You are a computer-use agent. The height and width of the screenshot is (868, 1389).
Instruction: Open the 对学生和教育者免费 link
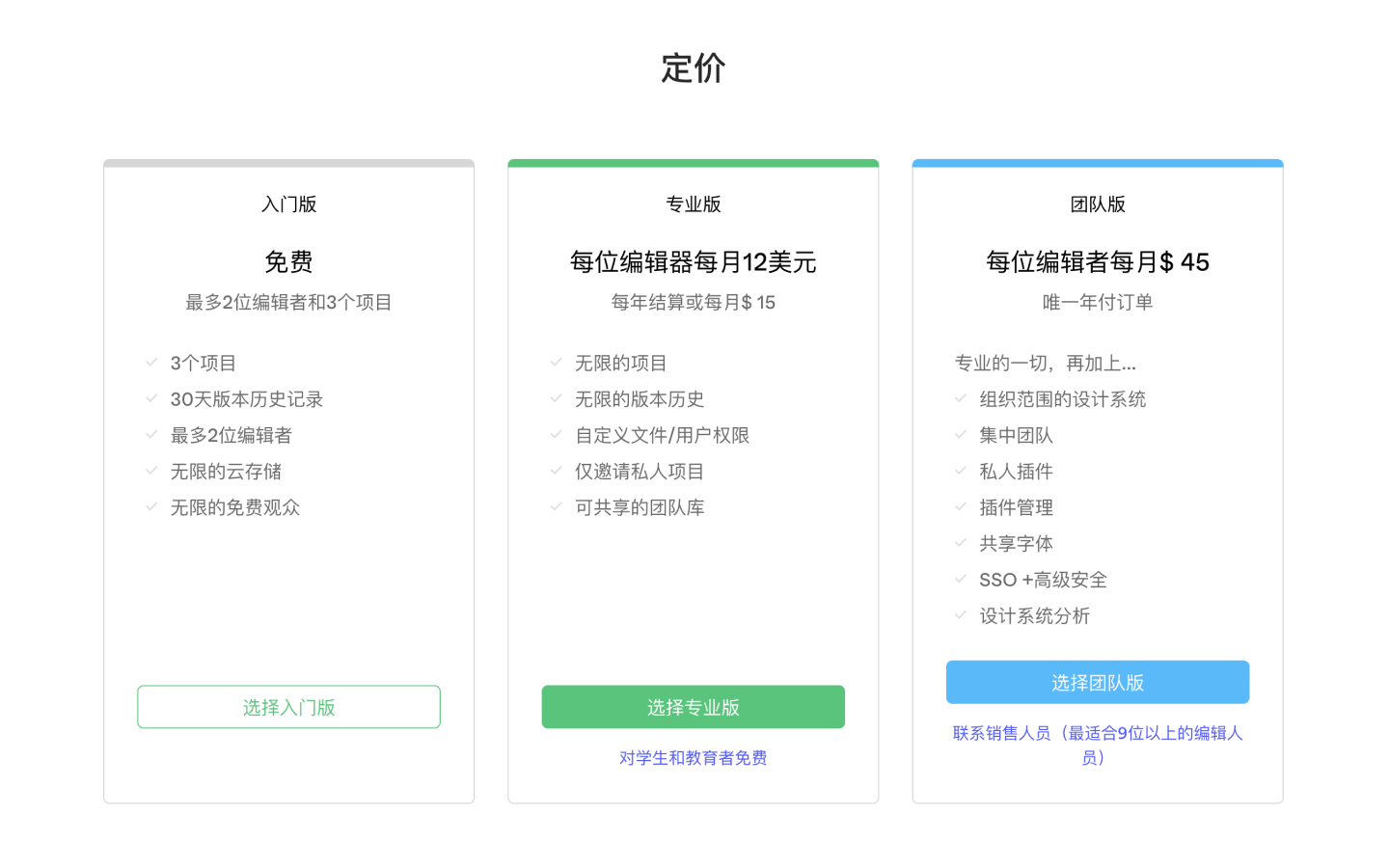coord(693,758)
